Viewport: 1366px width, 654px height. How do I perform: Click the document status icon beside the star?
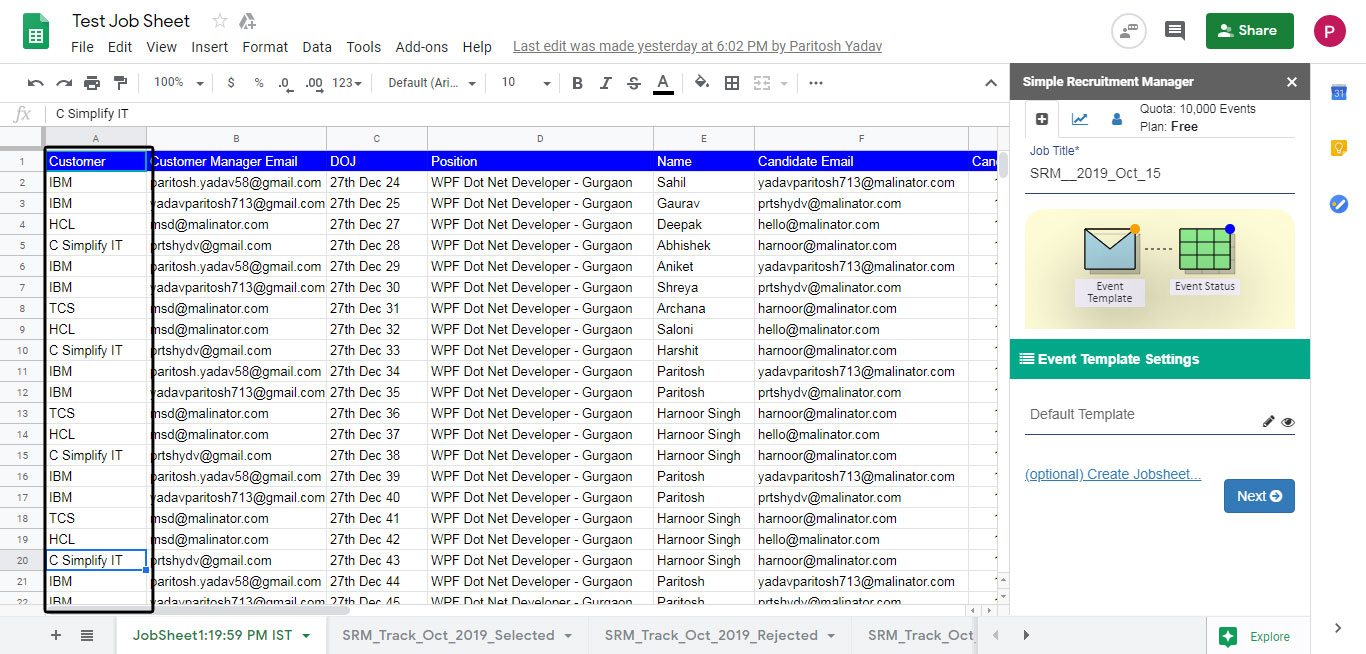pyautogui.click(x=248, y=21)
